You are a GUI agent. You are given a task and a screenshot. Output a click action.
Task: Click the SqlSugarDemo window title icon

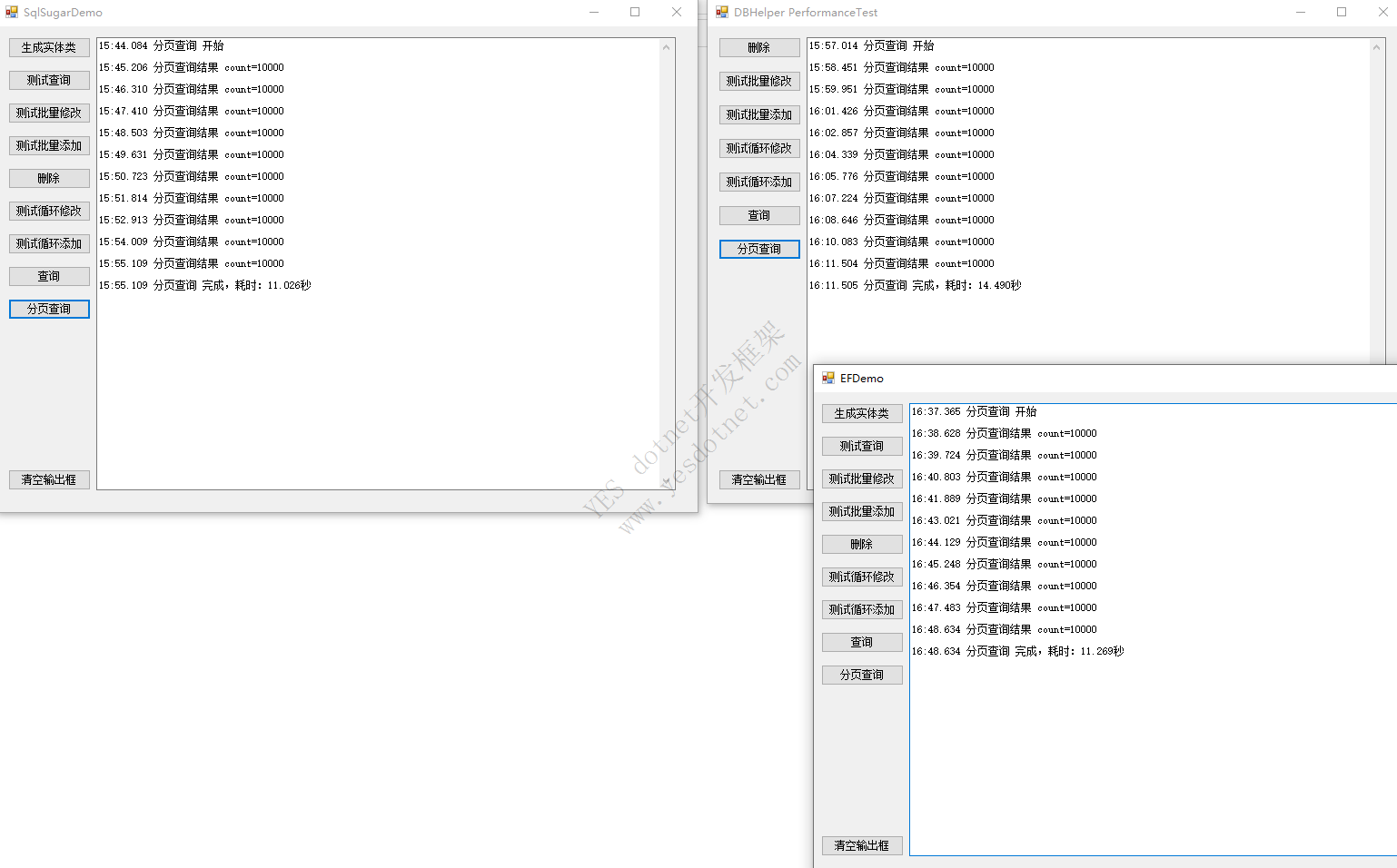point(12,12)
